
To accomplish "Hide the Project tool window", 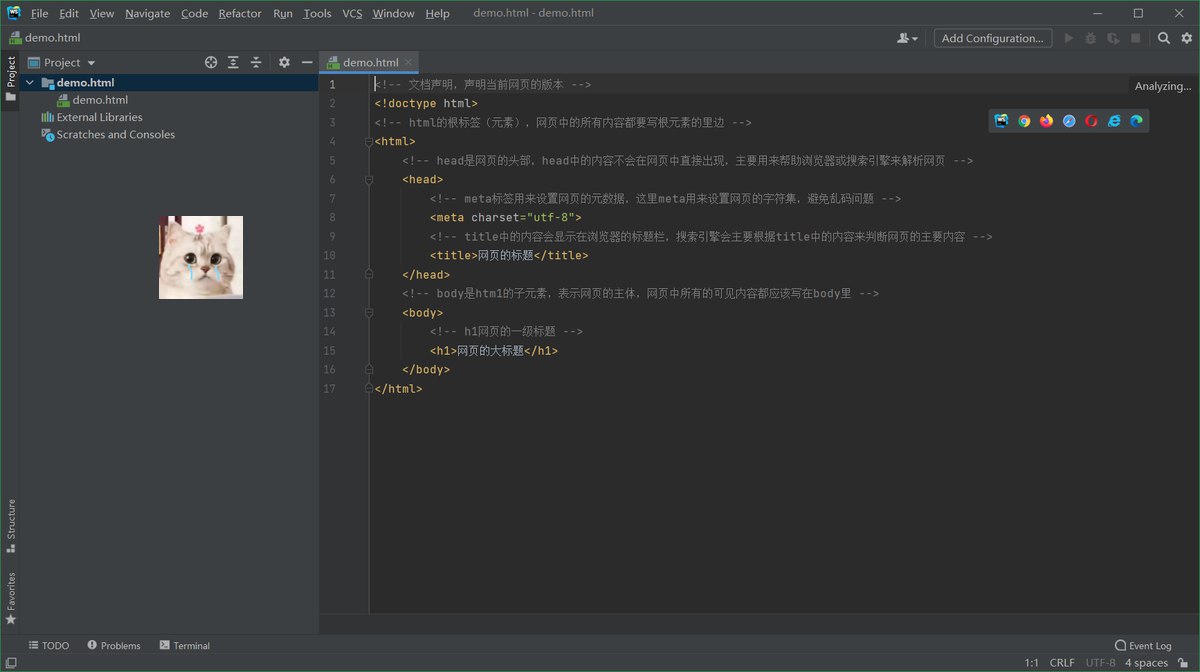I will pos(307,62).
